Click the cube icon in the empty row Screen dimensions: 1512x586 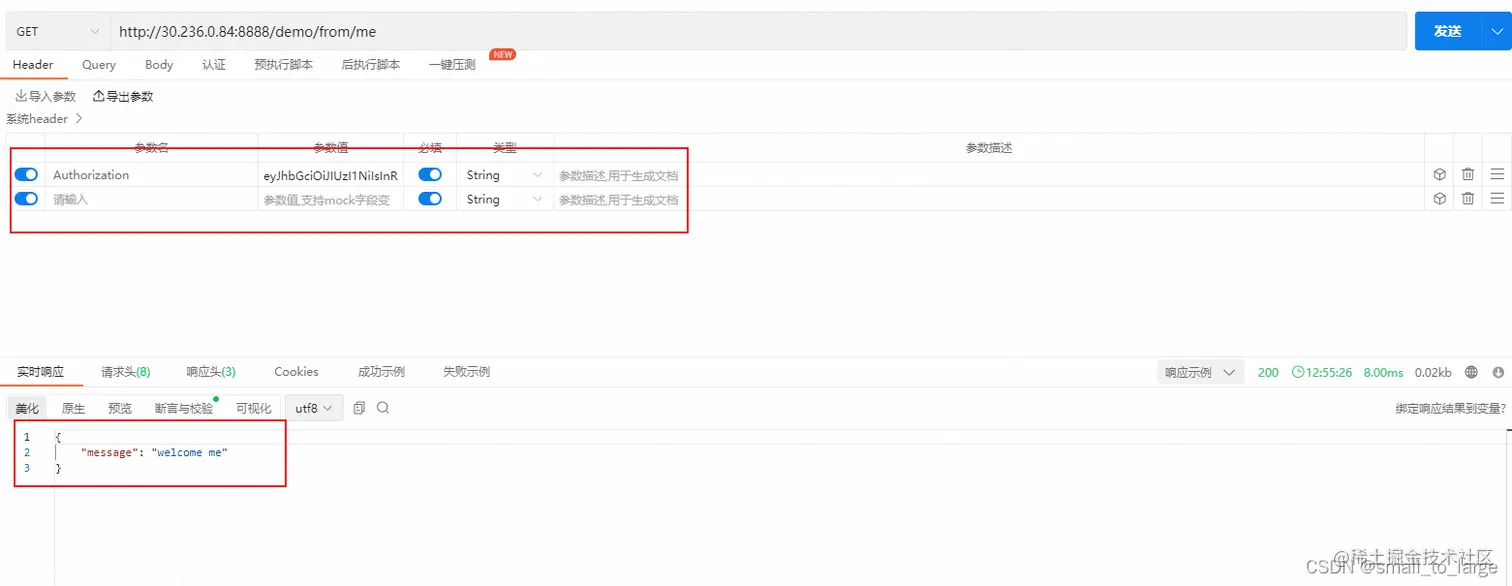click(1439, 198)
